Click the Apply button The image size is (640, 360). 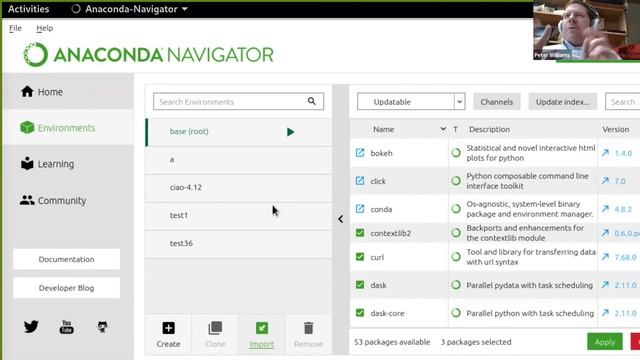[x=605, y=342]
